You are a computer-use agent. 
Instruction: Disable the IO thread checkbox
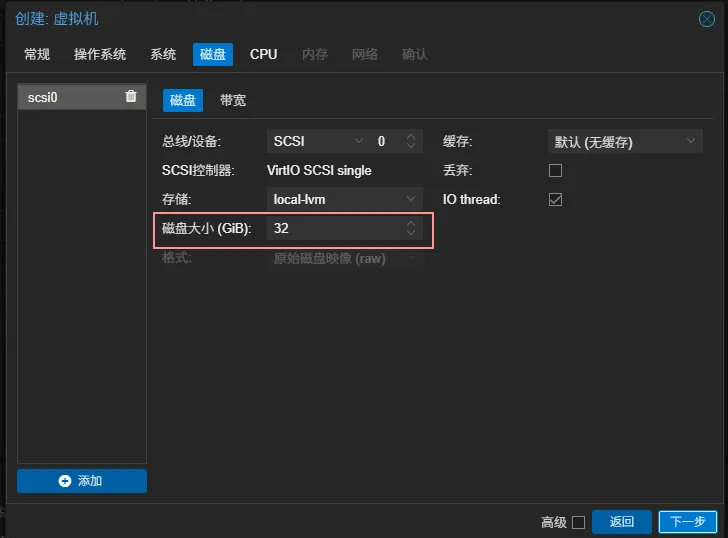pyautogui.click(x=556, y=200)
